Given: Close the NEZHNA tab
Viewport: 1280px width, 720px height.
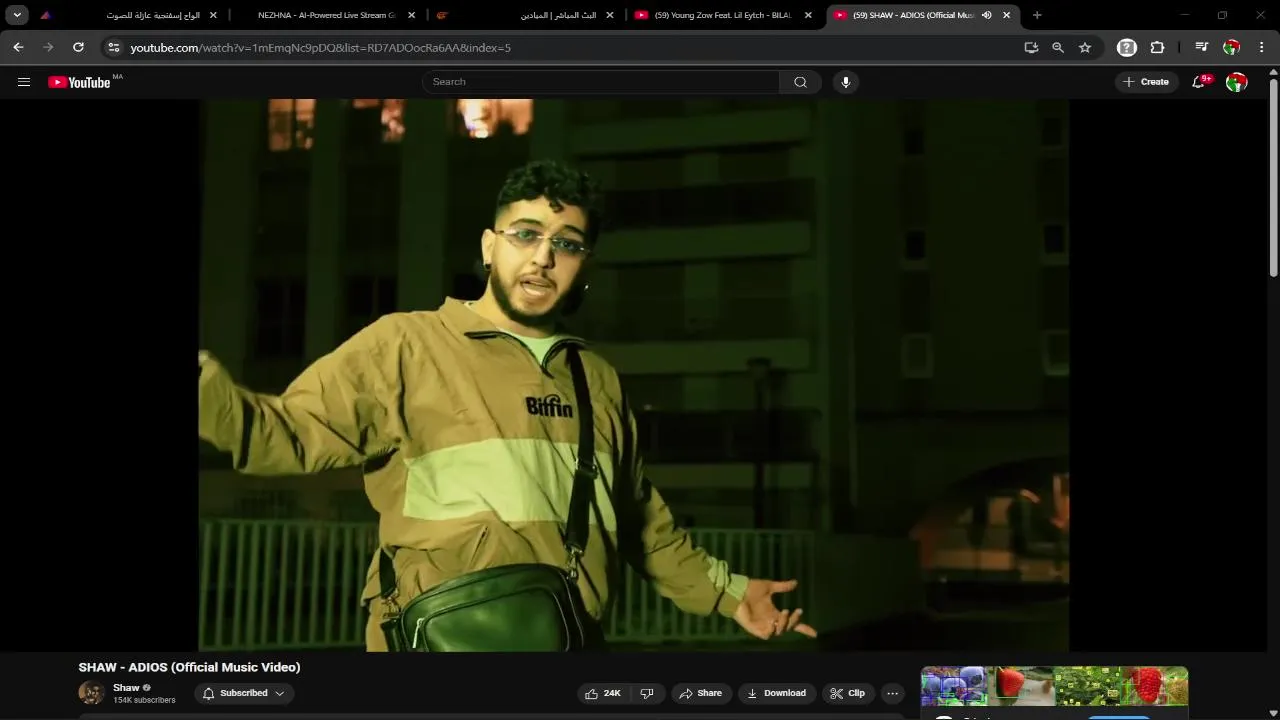Looking at the screenshot, I should (x=411, y=15).
